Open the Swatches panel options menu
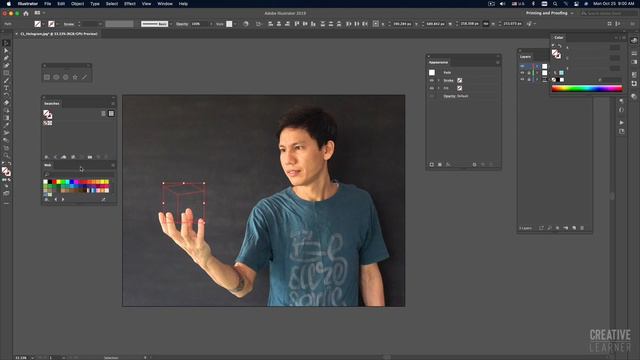The width and height of the screenshot is (640, 360). pos(113,103)
